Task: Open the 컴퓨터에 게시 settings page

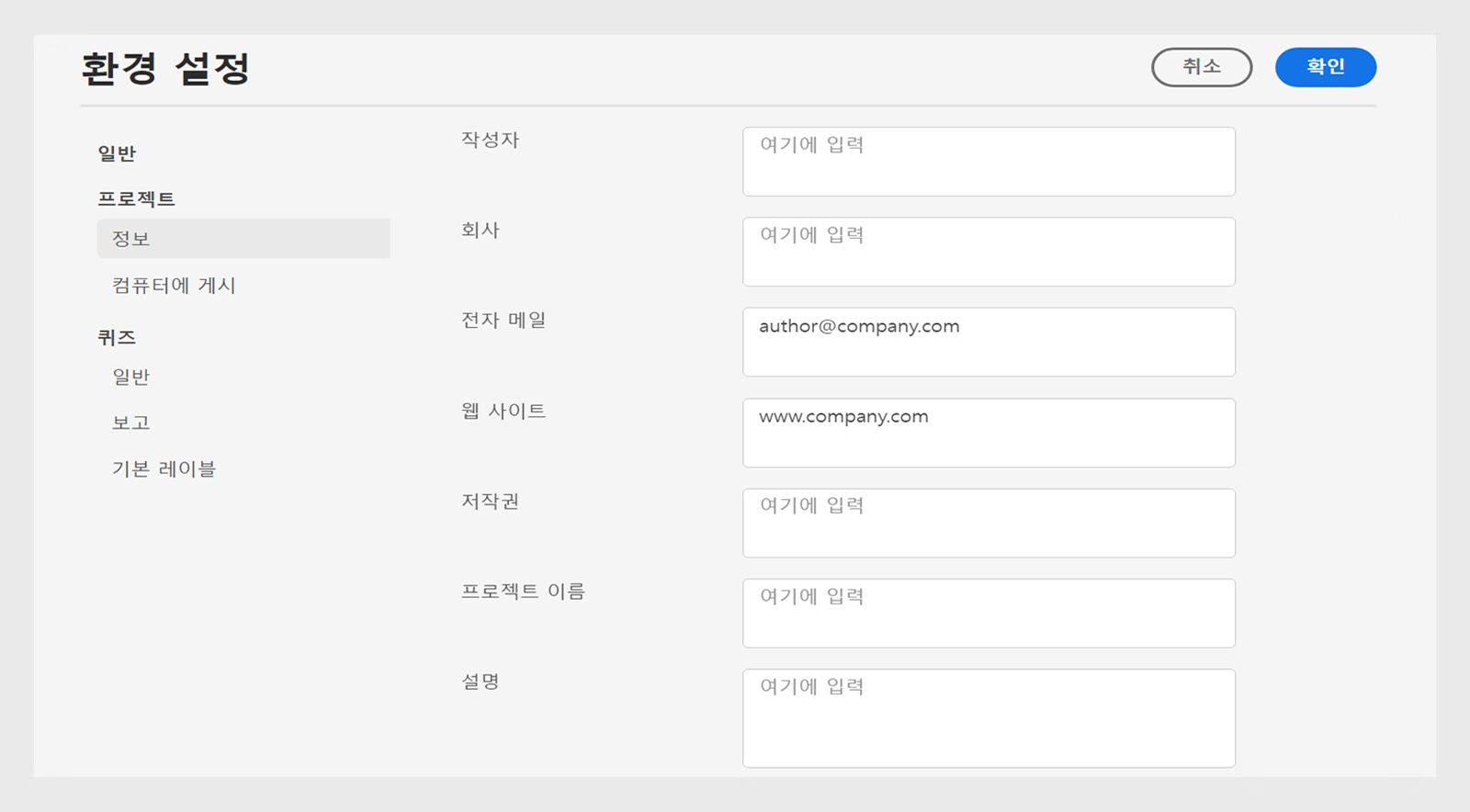Action: point(174,286)
